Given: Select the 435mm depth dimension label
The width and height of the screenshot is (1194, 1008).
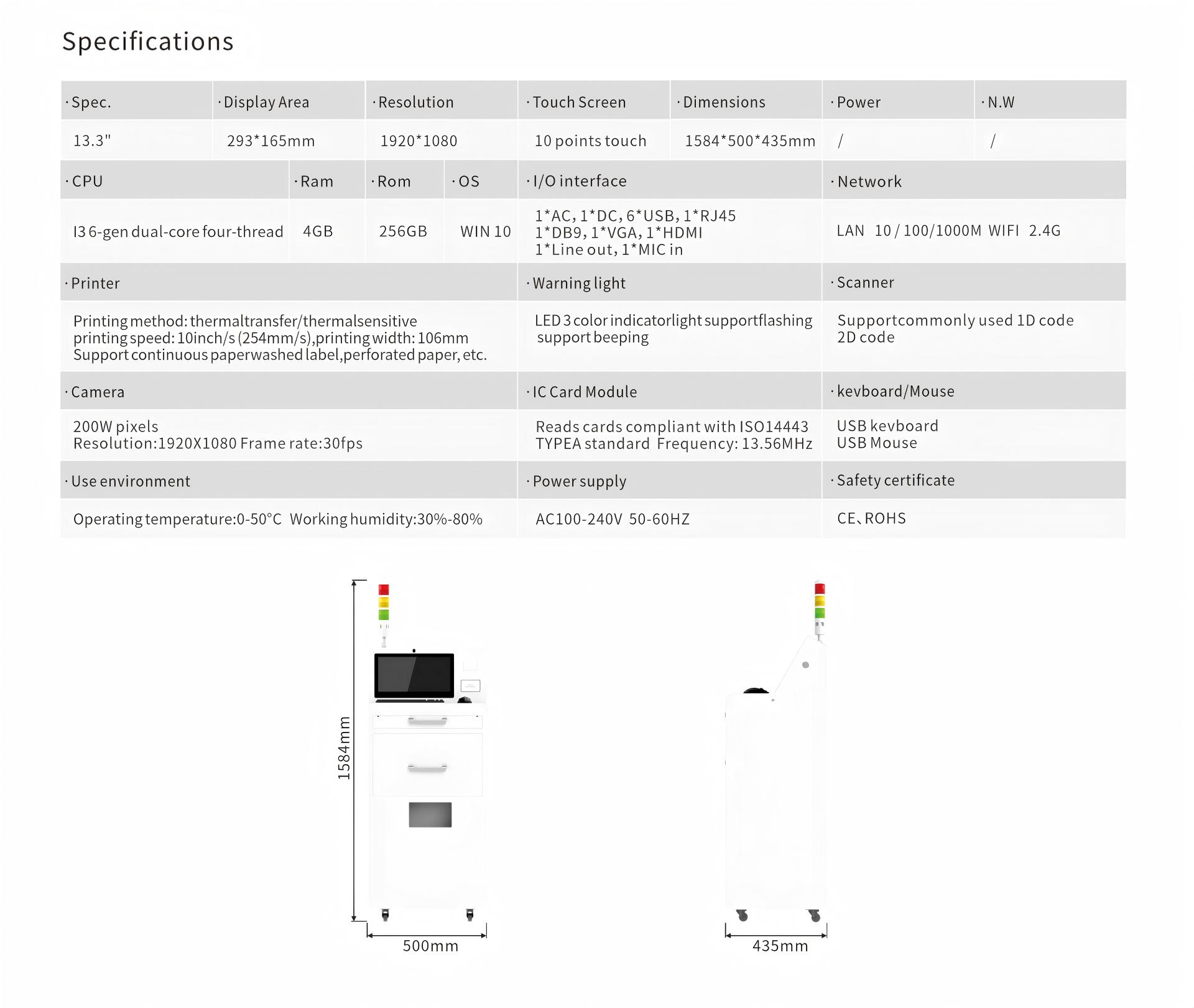Looking at the screenshot, I should (780, 946).
